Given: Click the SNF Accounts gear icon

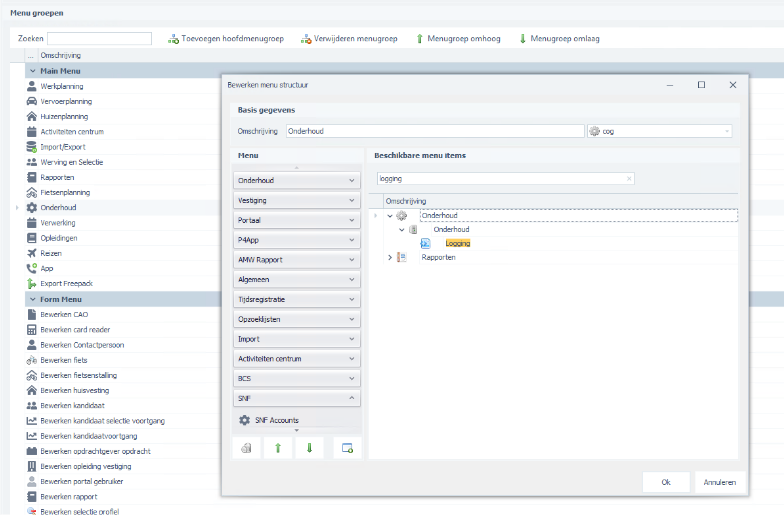Looking at the screenshot, I should (x=244, y=420).
